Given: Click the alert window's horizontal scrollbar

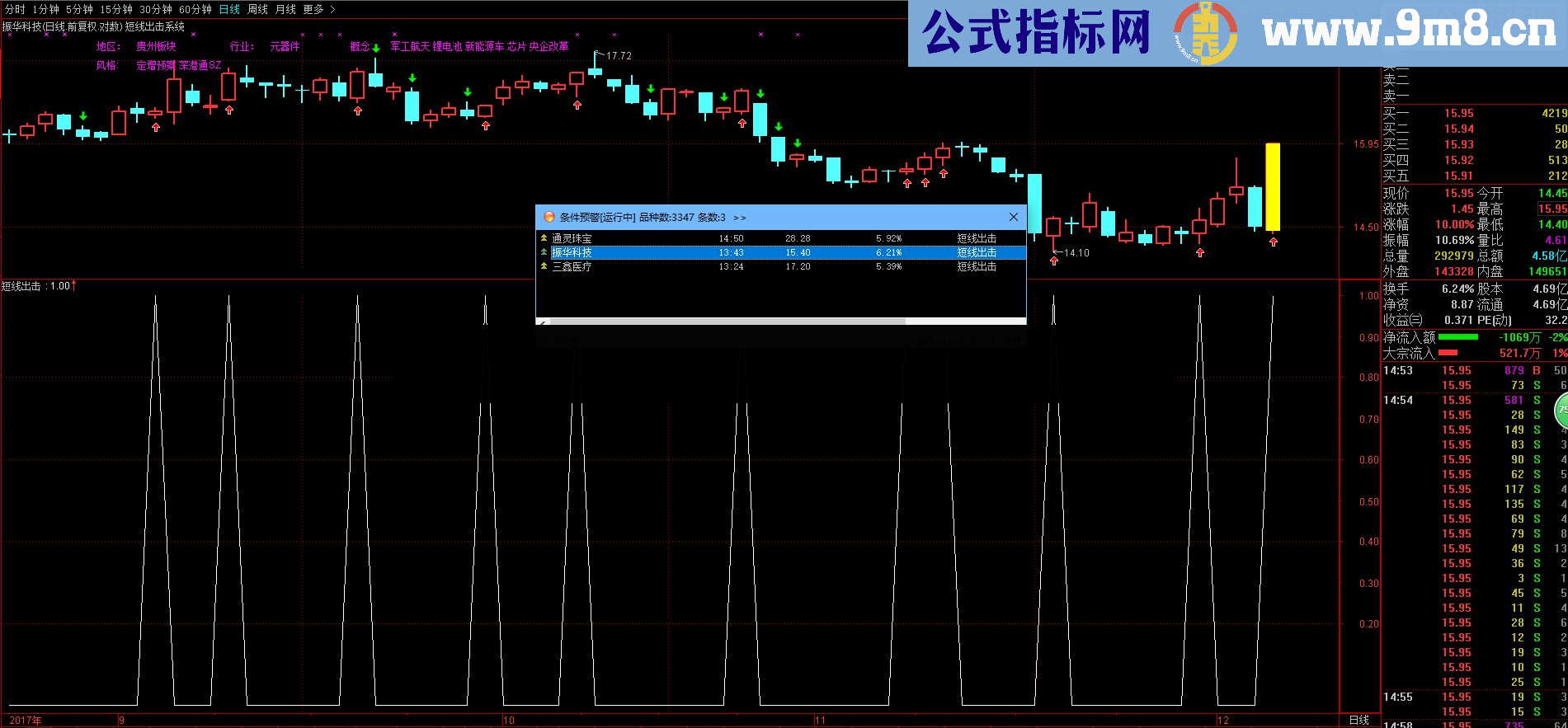Looking at the screenshot, I should (726, 321).
